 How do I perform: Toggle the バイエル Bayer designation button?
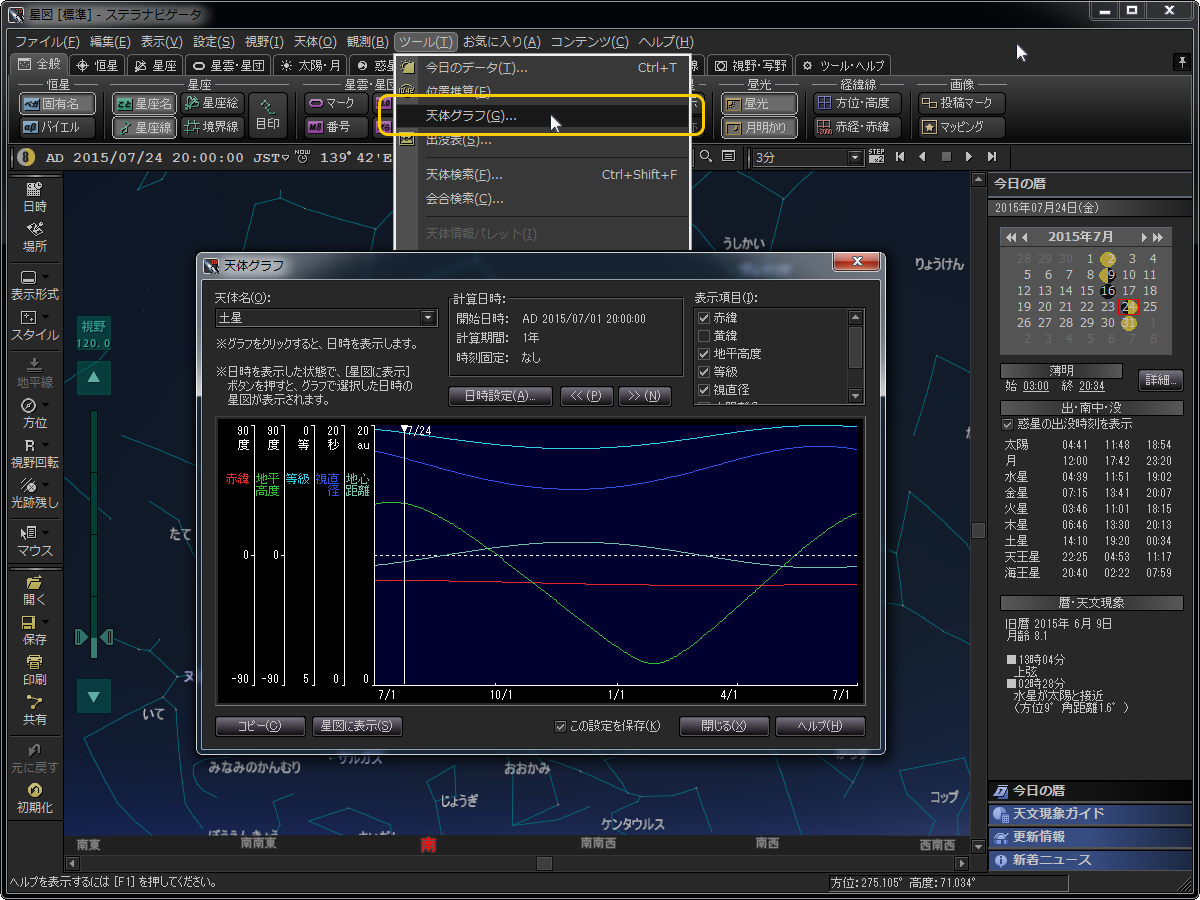click(x=58, y=127)
